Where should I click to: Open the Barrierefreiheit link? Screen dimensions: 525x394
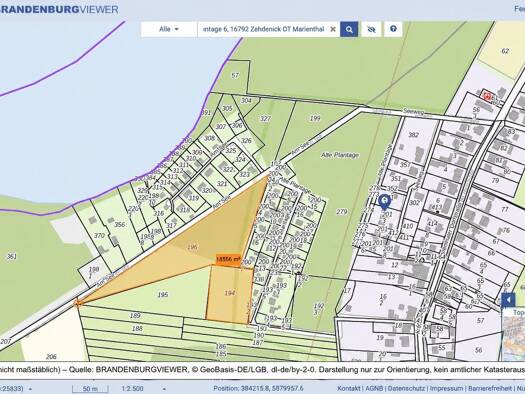point(490,388)
